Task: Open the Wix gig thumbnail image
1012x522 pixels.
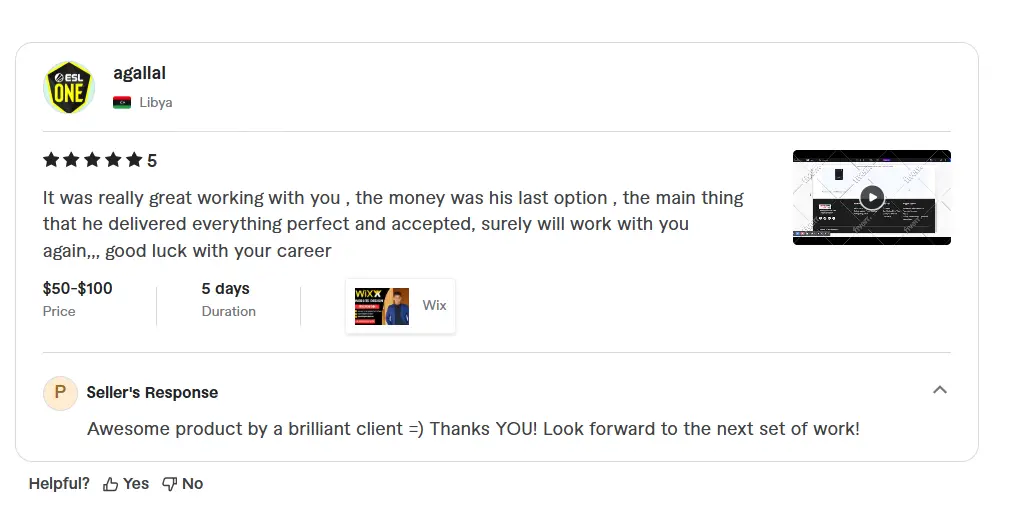Action: tap(382, 306)
